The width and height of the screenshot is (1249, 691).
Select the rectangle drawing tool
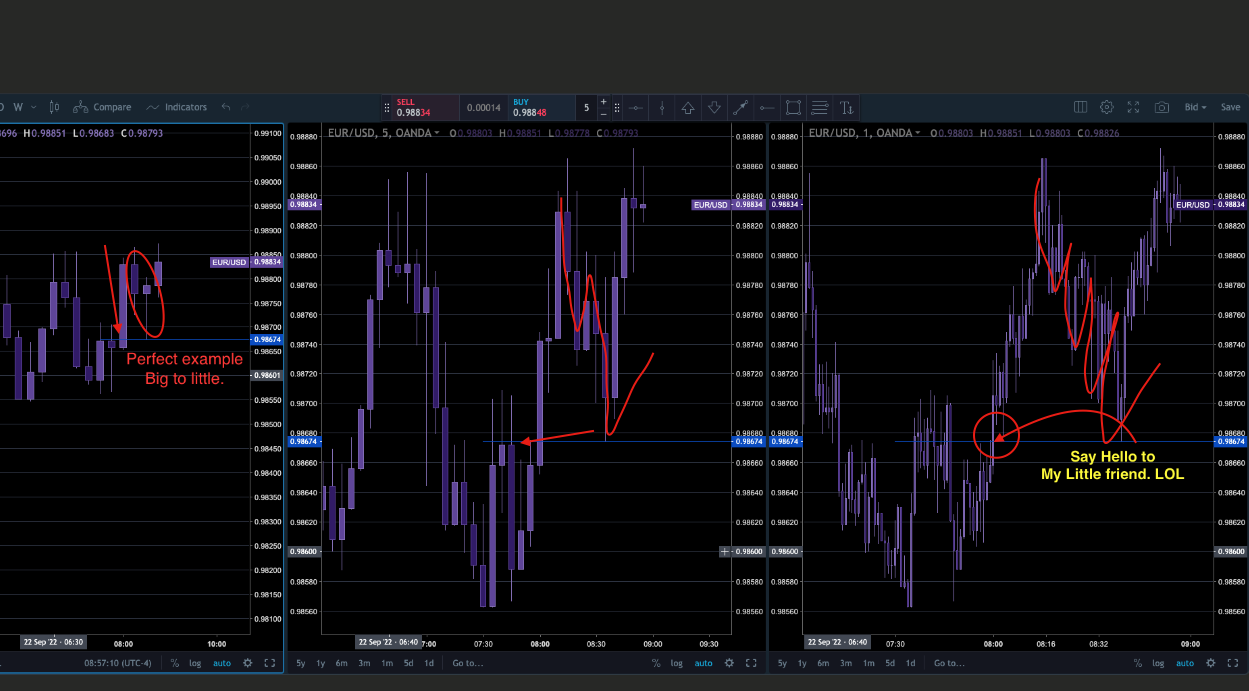pos(793,107)
